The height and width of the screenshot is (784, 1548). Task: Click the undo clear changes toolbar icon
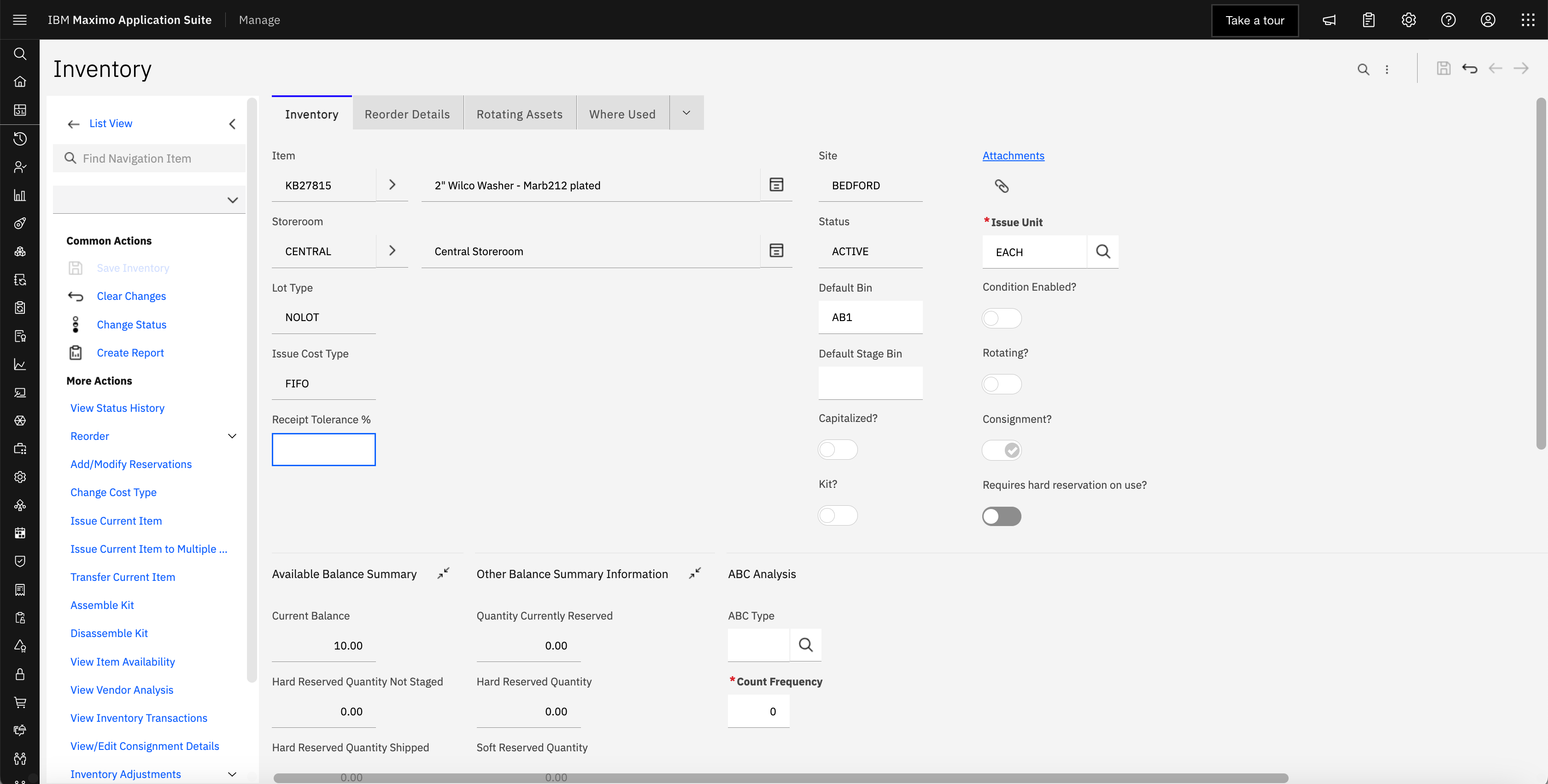click(x=1469, y=69)
